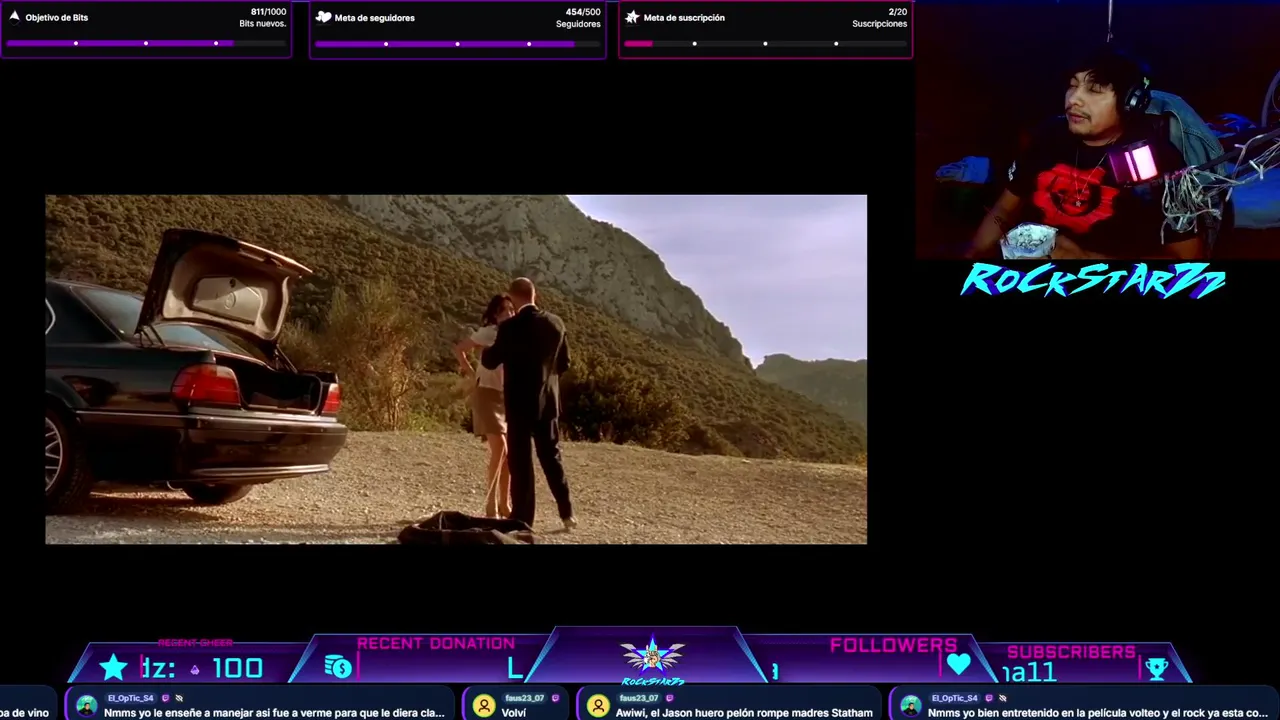Viewport: 1280px width, 720px height.
Task: Click the heart icon in Followers panel
Action: 958,664
